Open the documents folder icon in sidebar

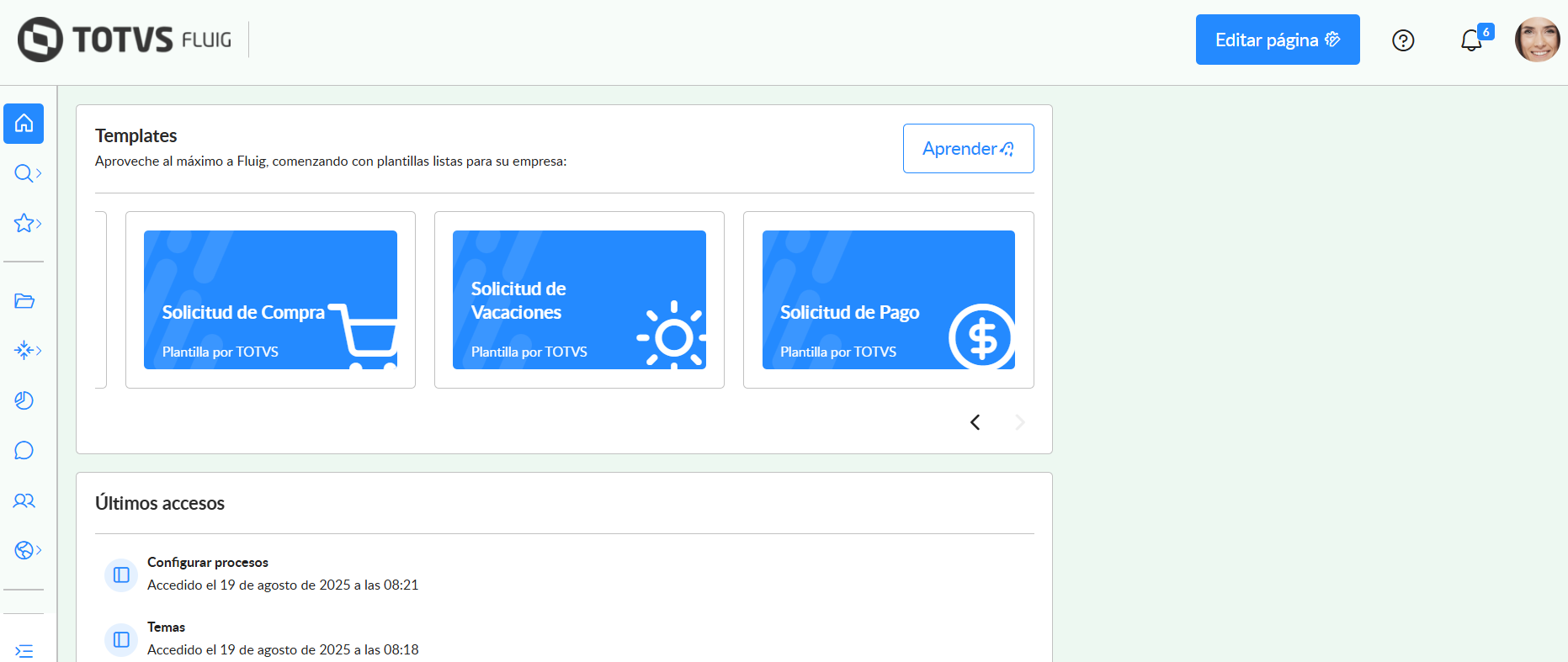click(x=24, y=300)
